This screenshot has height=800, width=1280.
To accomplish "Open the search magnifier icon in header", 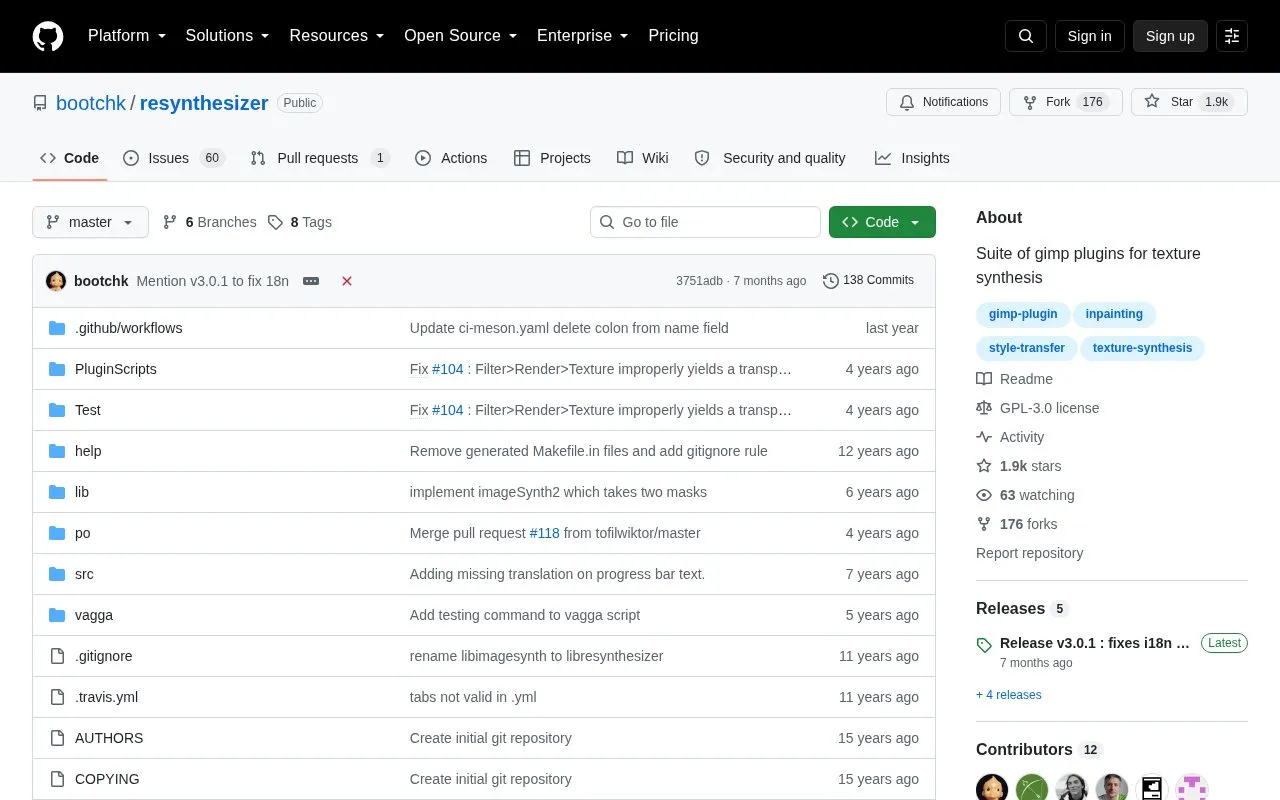I will click(1026, 36).
